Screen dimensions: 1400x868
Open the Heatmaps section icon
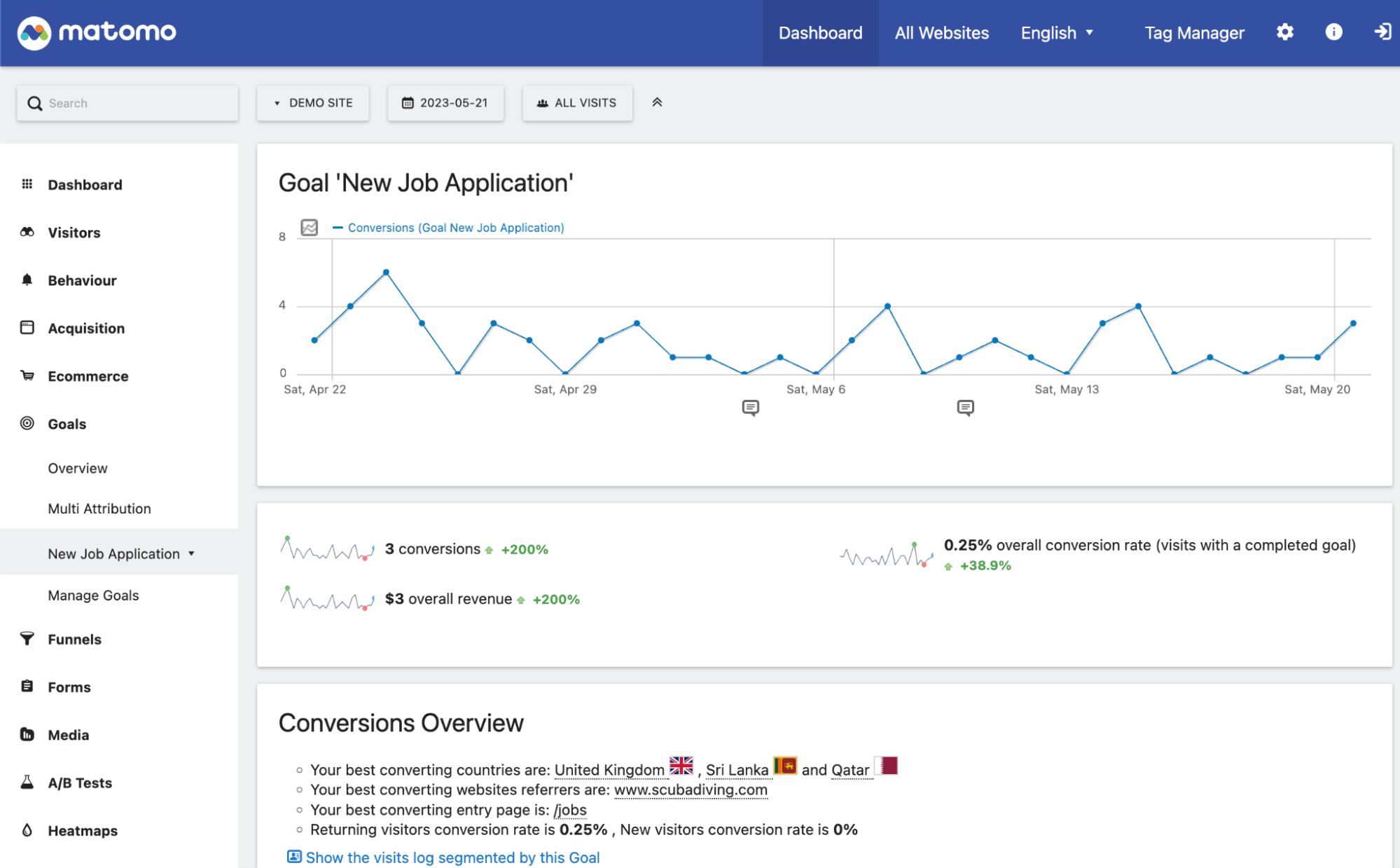pyautogui.click(x=27, y=830)
